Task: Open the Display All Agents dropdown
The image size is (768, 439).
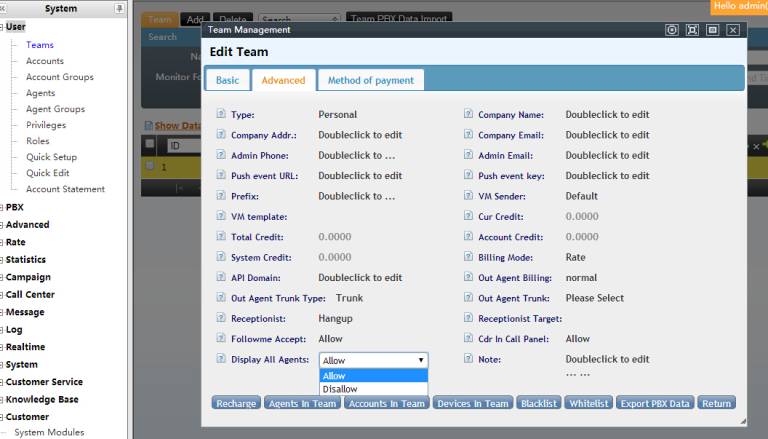Action: [373, 360]
